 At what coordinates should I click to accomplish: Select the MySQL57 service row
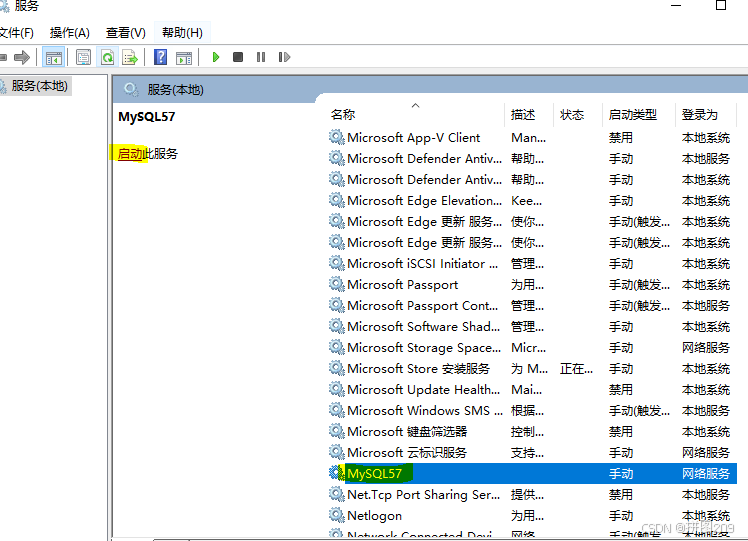coord(532,474)
